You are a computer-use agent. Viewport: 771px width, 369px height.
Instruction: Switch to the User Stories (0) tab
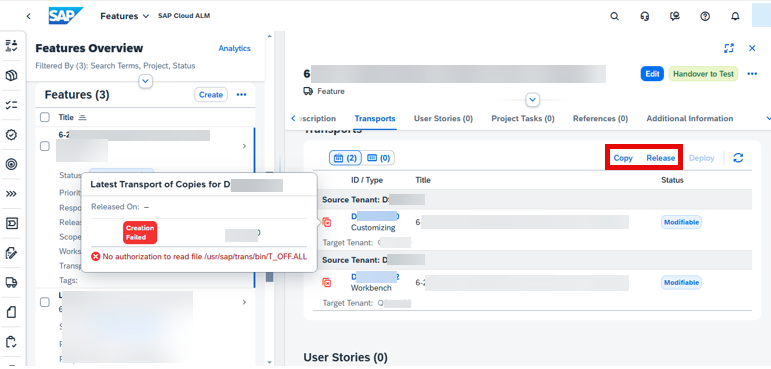tap(444, 119)
